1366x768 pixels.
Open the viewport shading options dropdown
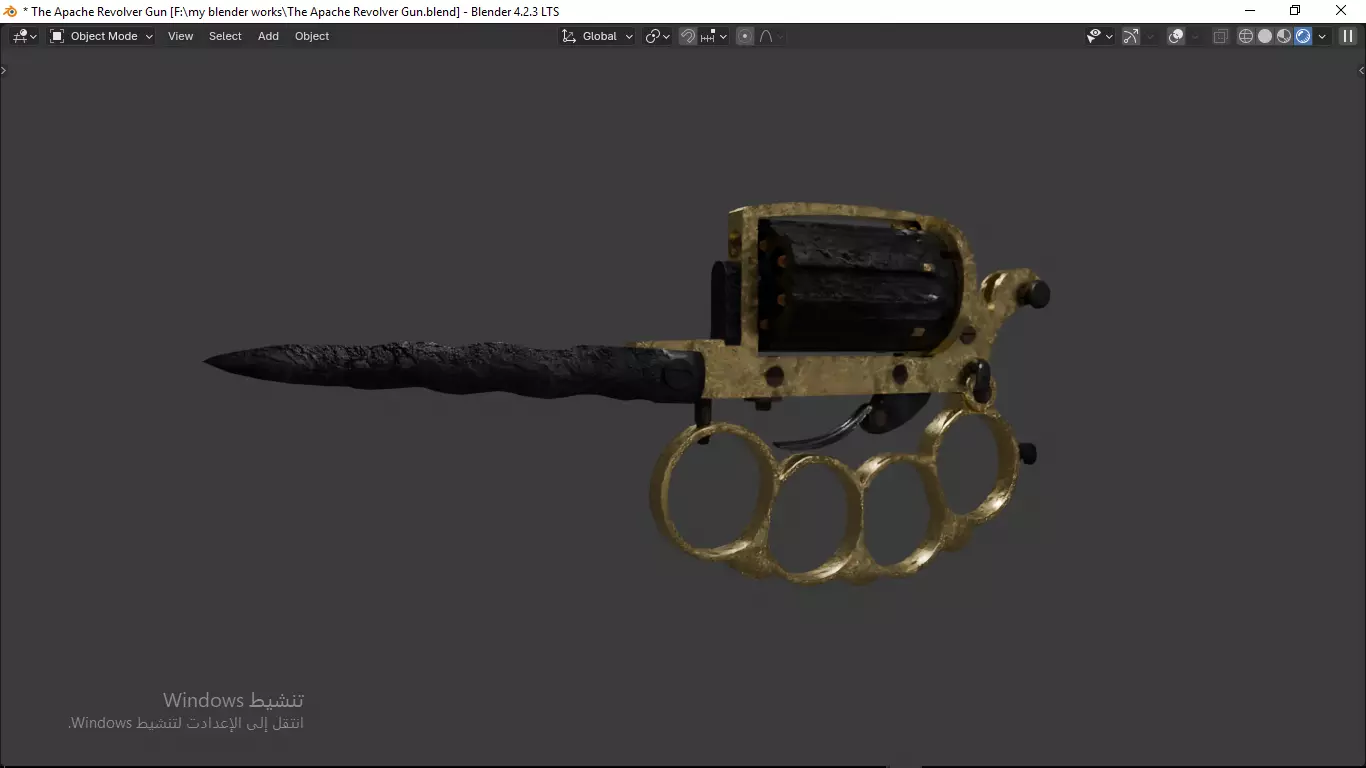click(x=1322, y=36)
